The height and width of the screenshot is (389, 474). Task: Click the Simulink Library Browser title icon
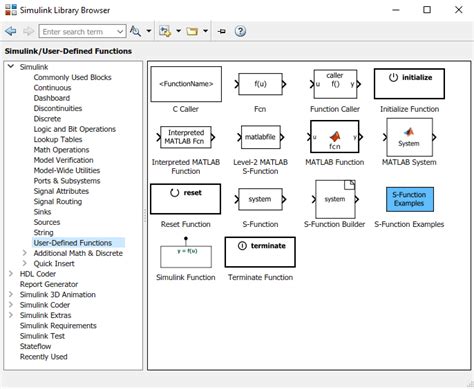11,10
